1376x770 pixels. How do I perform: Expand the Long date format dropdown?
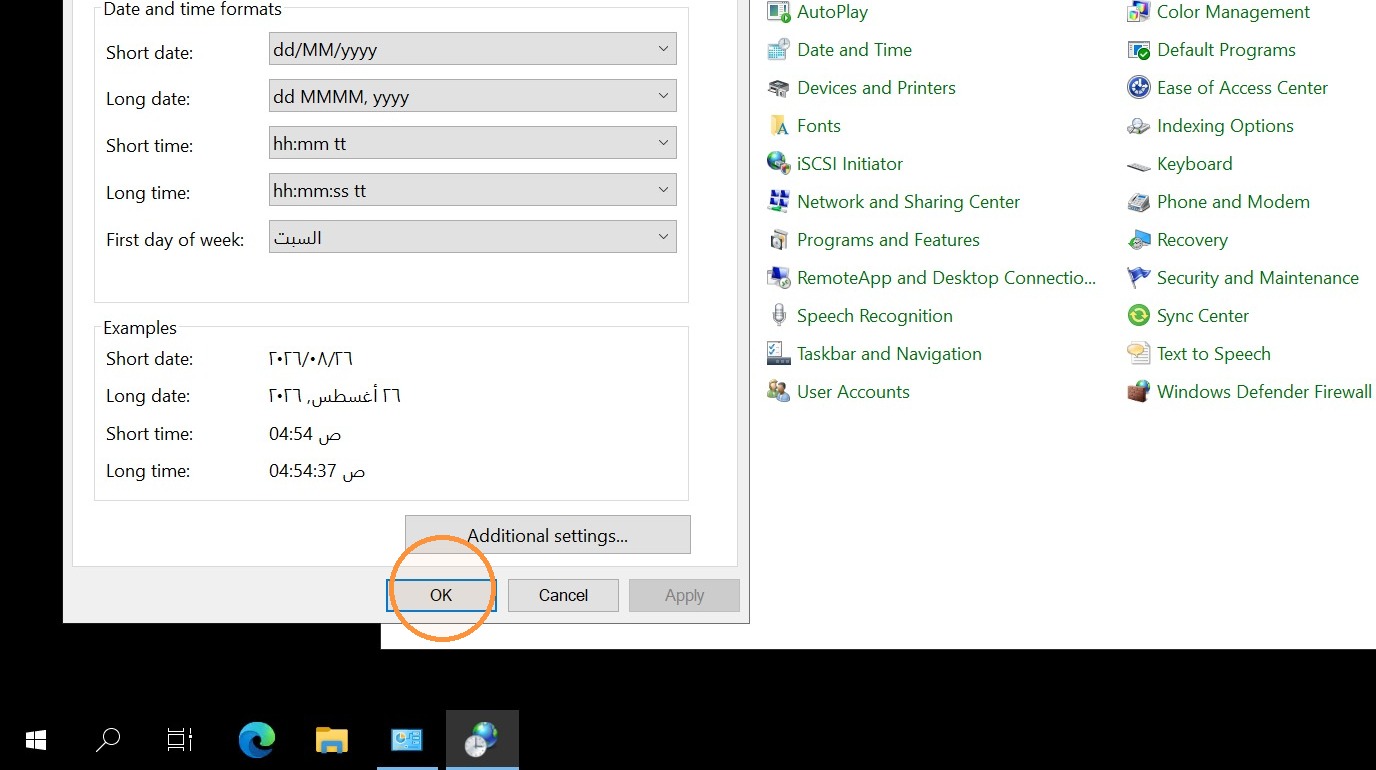coord(473,96)
